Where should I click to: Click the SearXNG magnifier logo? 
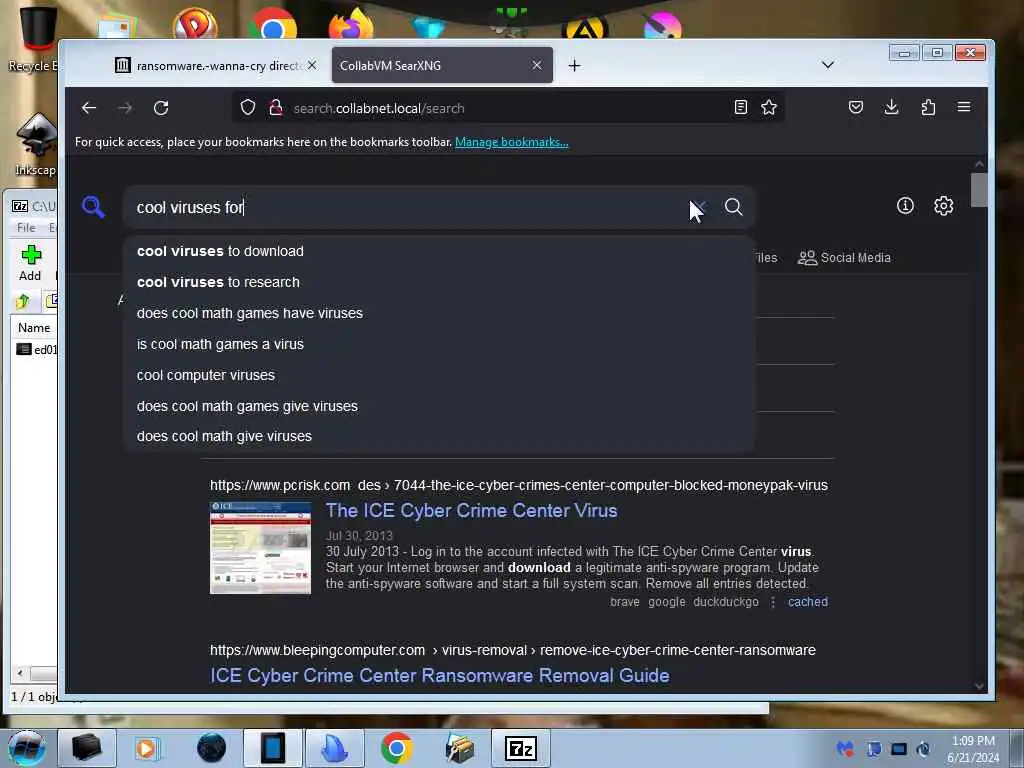point(93,207)
